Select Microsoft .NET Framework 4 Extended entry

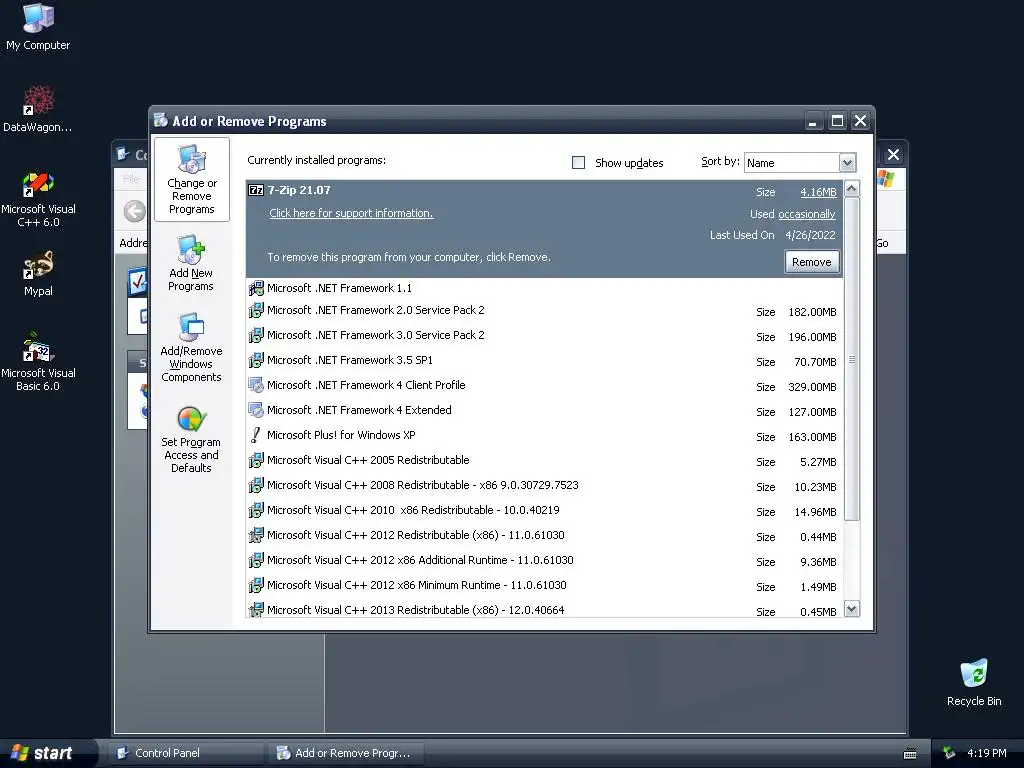[545, 410]
